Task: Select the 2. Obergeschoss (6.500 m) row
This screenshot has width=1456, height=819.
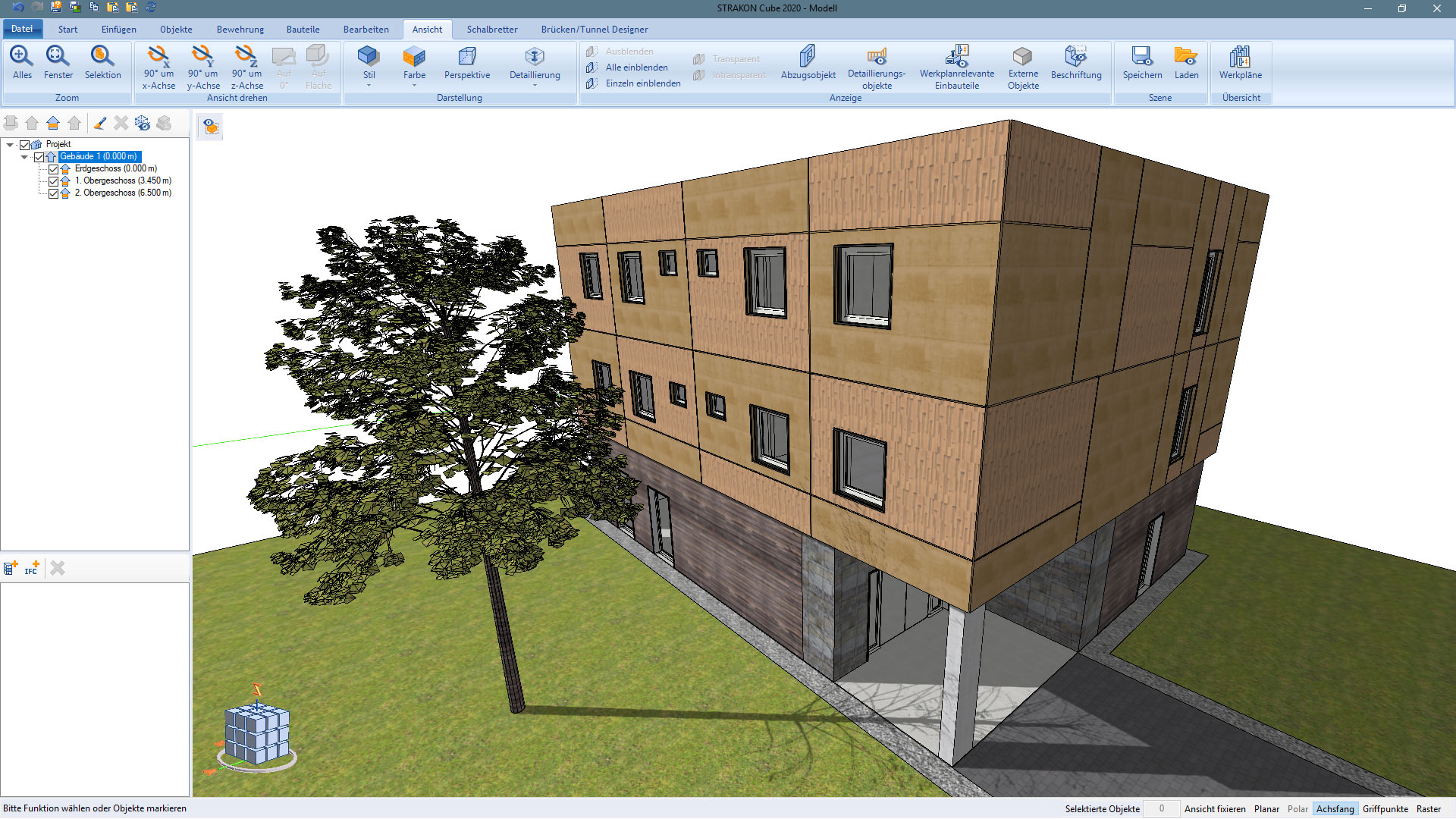Action: coord(123,193)
